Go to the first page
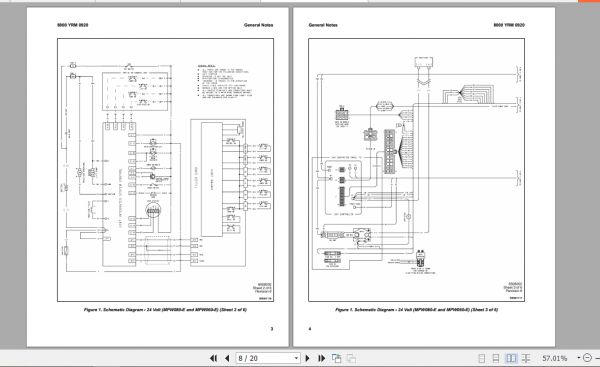The image size is (600, 367). (x=214, y=358)
